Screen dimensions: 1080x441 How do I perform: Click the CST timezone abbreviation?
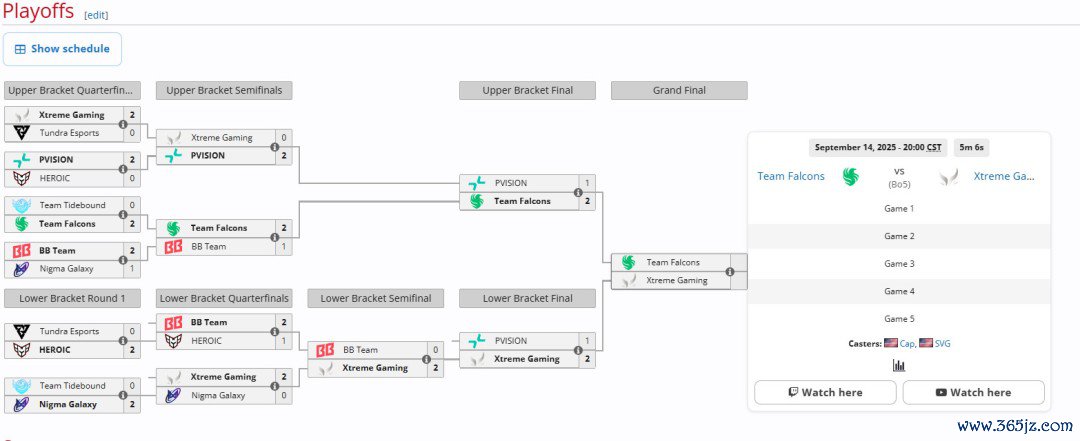(x=934, y=147)
